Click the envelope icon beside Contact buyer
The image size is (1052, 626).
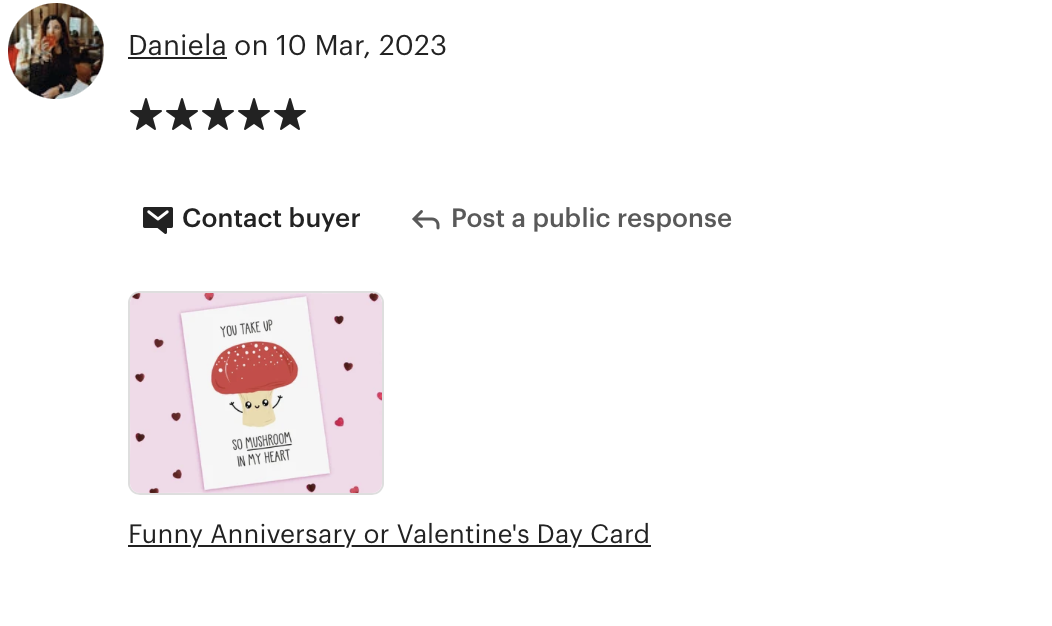[x=158, y=219]
